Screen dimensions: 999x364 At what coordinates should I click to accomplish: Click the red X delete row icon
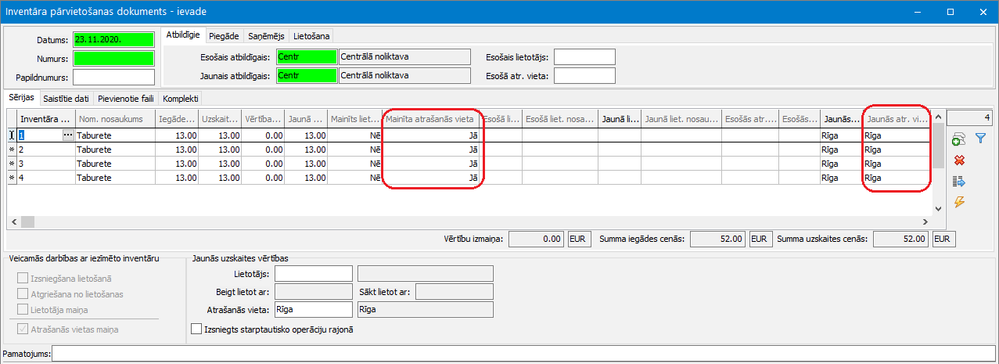tap(959, 160)
